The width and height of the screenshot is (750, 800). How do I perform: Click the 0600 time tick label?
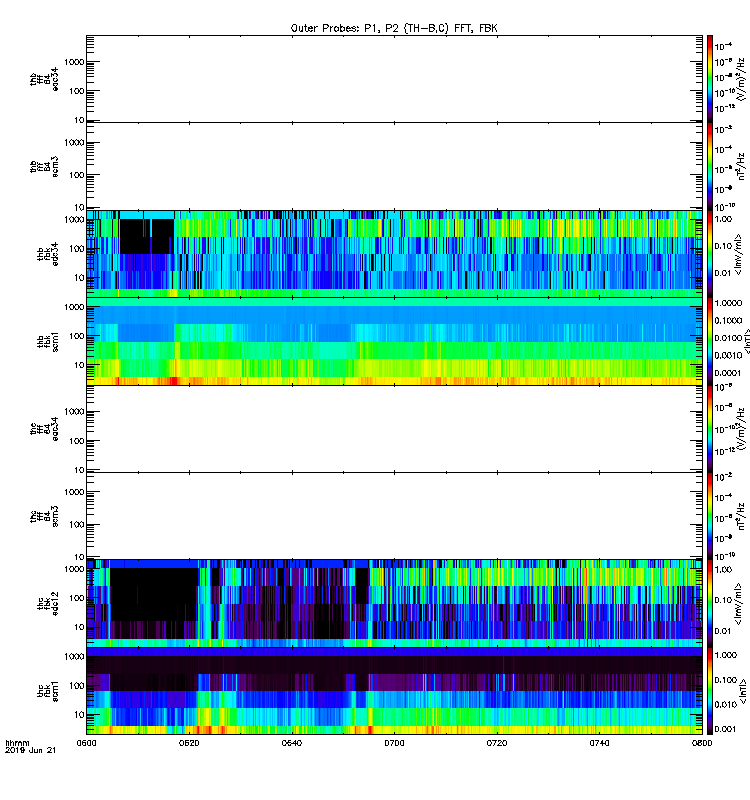pos(86,743)
